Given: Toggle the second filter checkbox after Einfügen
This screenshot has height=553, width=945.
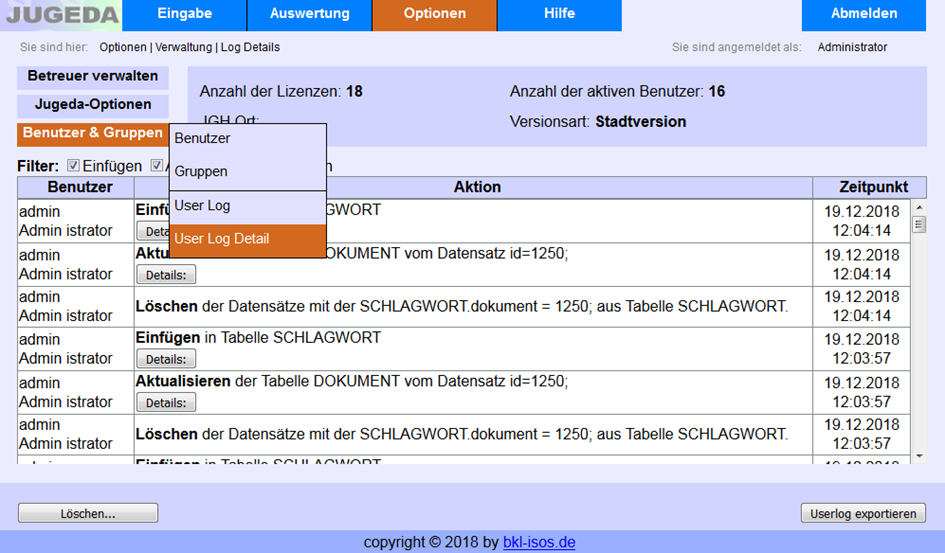Looking at the screenshot, I should click(x=157, y=166).
